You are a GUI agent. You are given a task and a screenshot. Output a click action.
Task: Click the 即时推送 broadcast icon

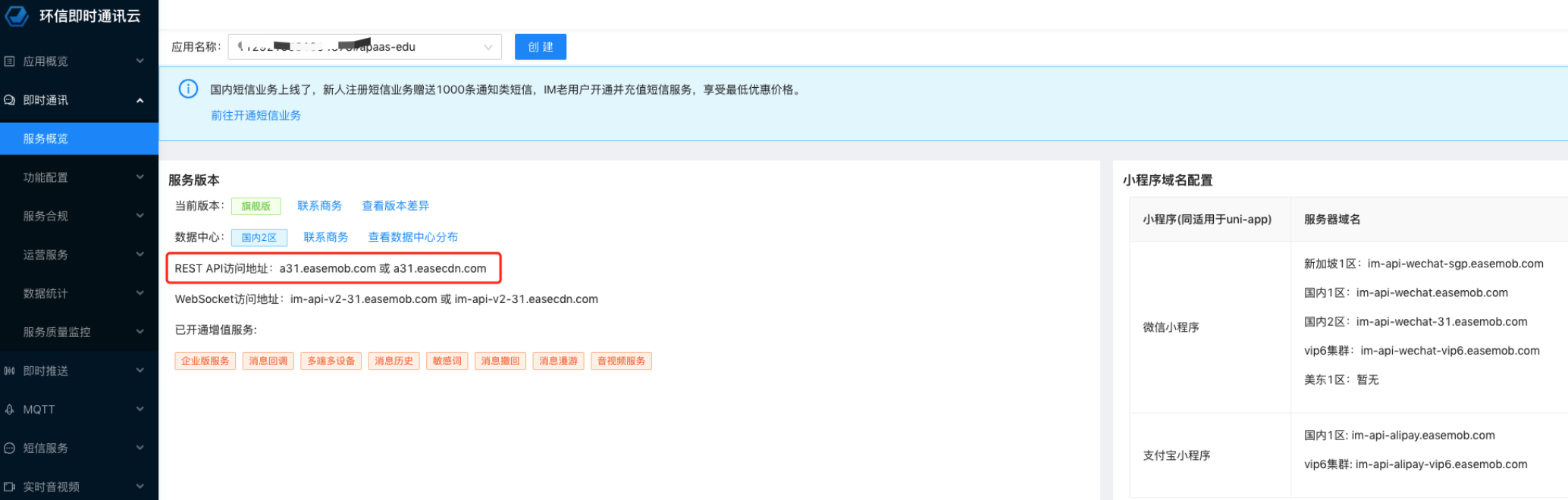click(x=10, y=370)
